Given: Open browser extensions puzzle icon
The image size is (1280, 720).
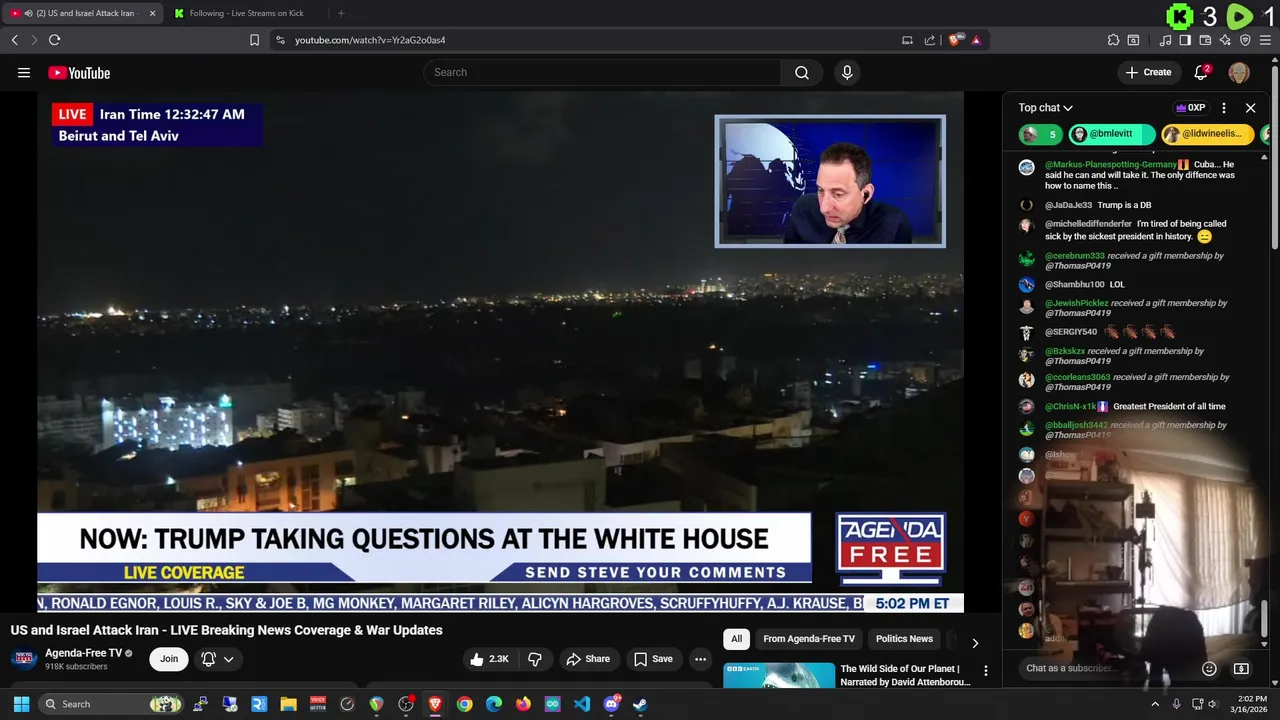Looking at the screenshot, I should [1113, 40].
